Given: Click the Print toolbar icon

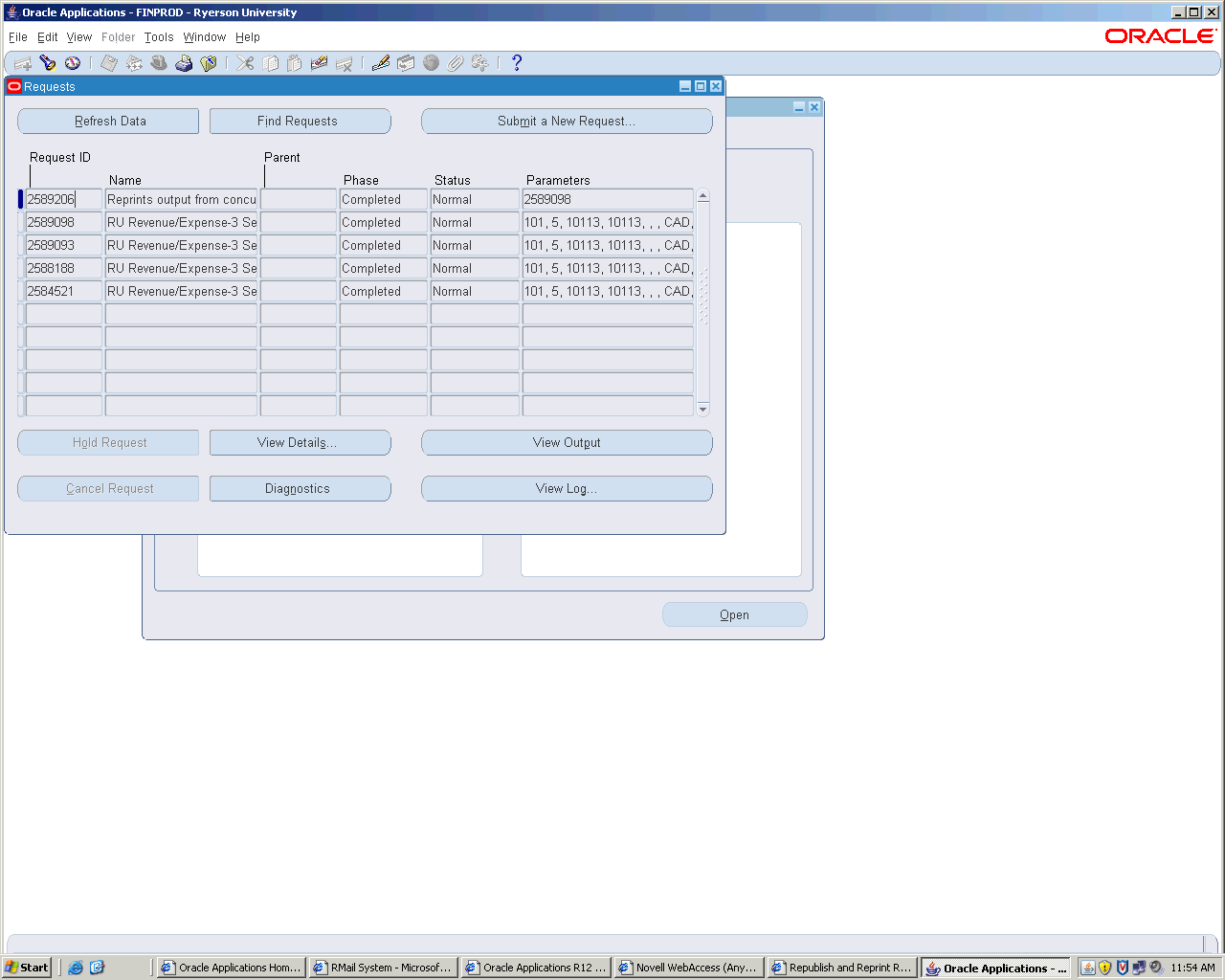Looking at the screenshot, I should pyautogui.click(x=184, y=63).
